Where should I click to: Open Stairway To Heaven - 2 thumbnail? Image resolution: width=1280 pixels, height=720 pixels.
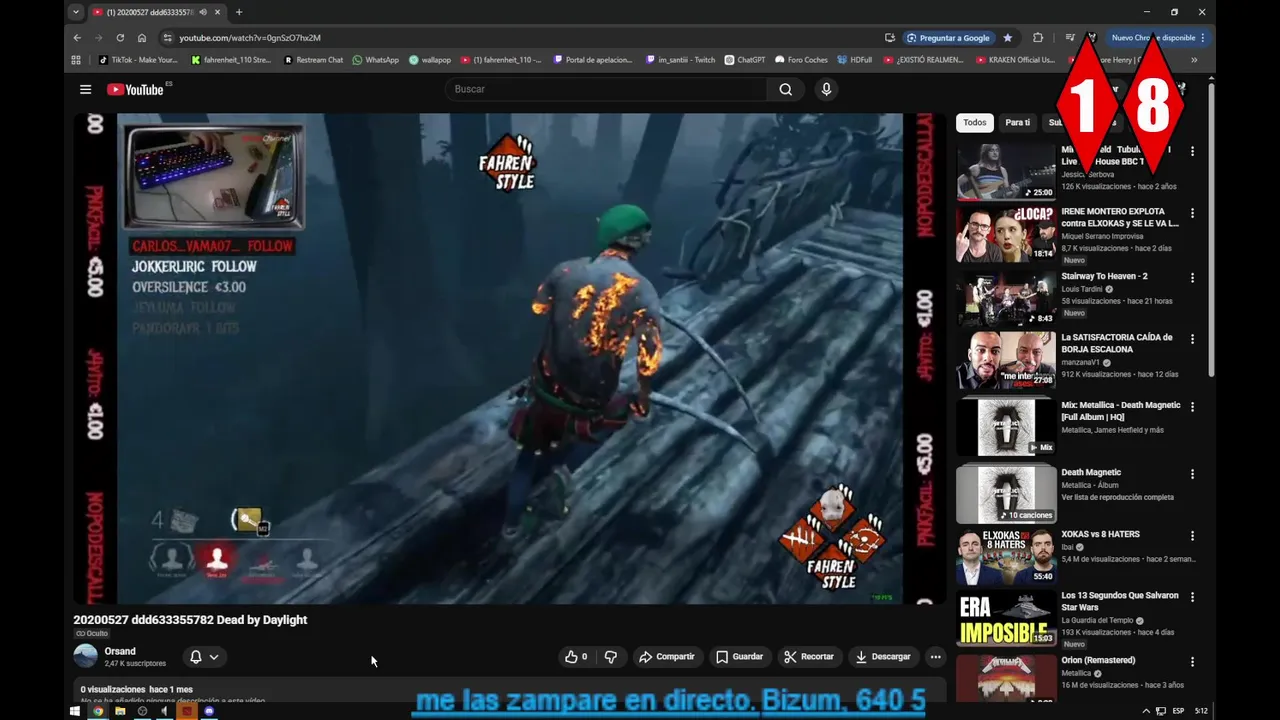1006,297
